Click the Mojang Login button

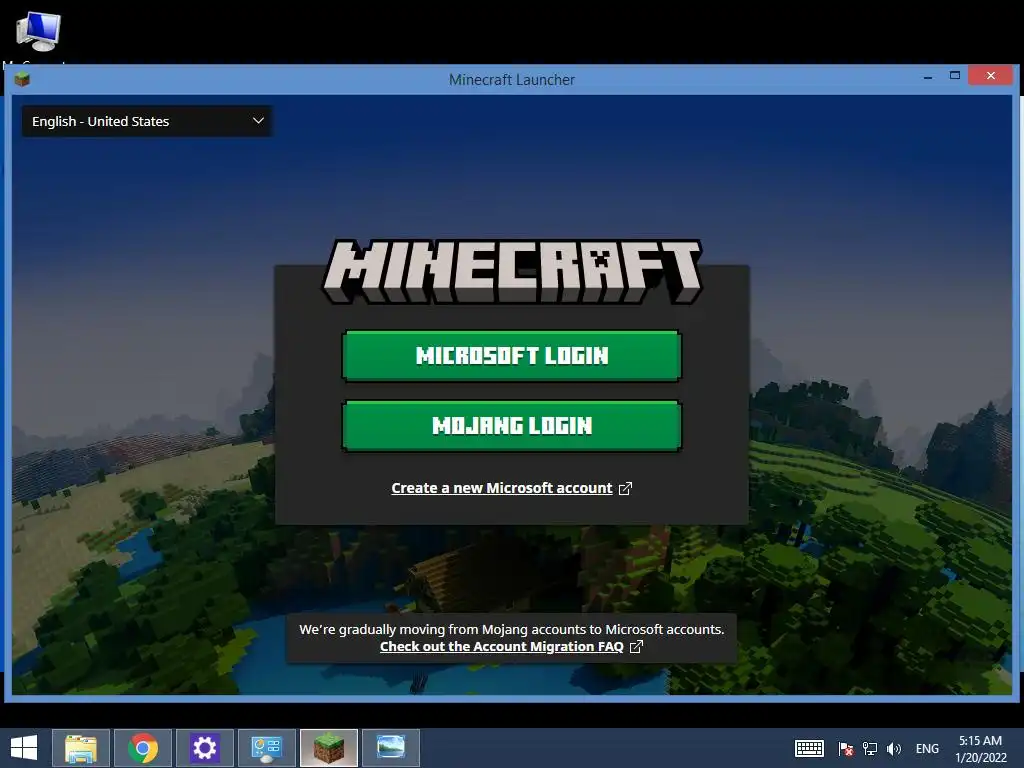(511, 426)
